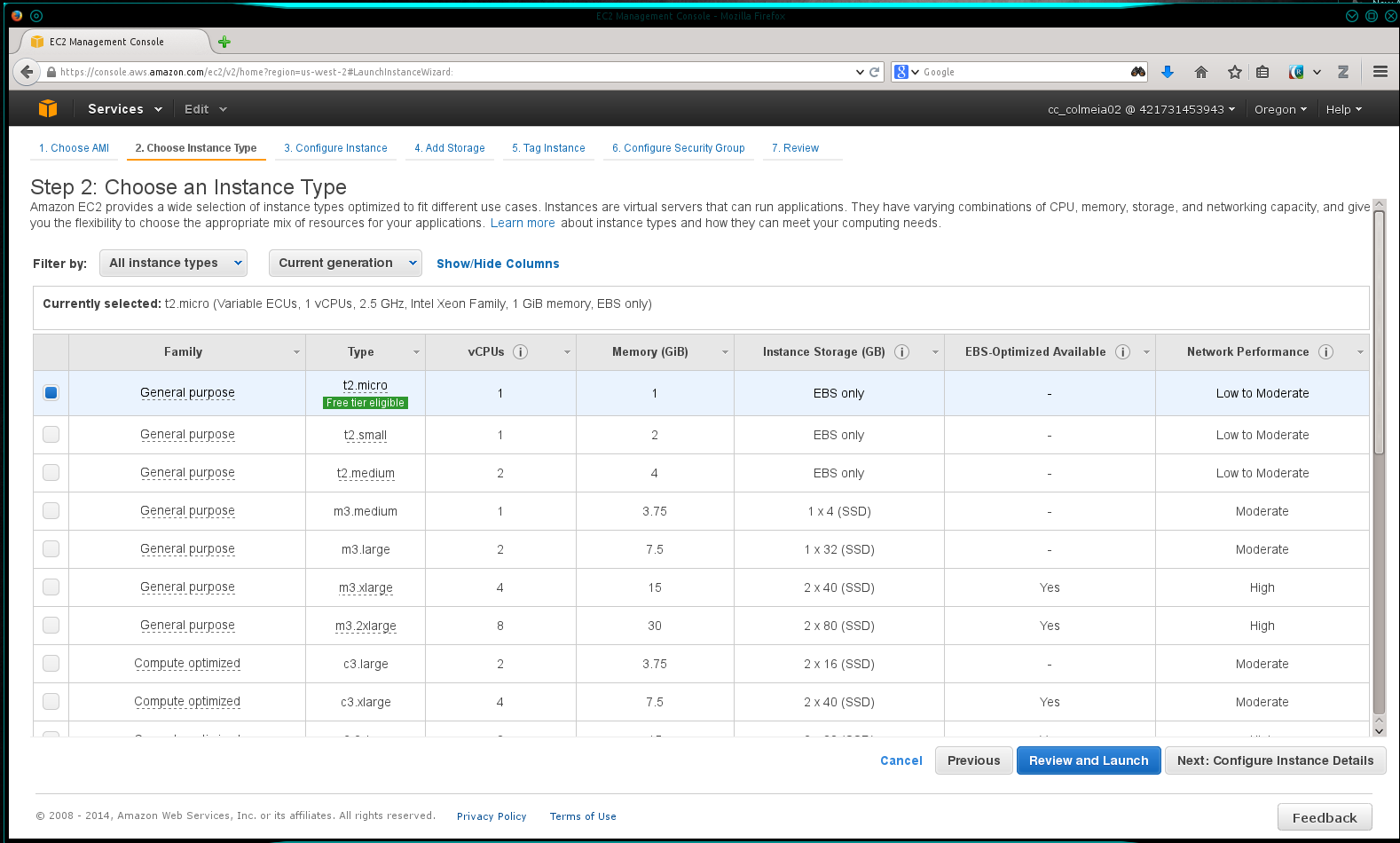The width and height of the screenshot is (1400, 843).
Task: Go to browser home page icon
Action: click(1201, 72)
